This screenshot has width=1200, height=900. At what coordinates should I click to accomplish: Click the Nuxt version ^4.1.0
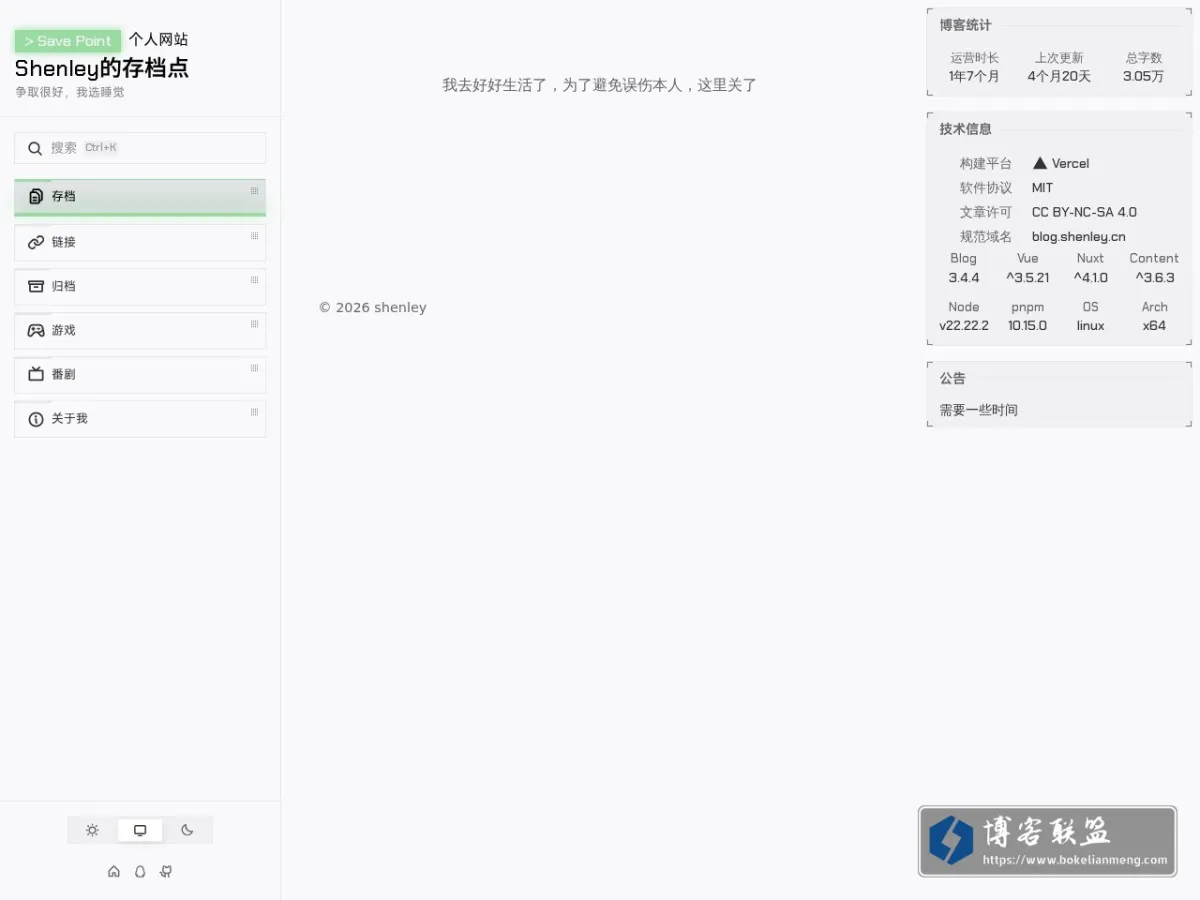pyautogui.click(x=1091, y=277)
